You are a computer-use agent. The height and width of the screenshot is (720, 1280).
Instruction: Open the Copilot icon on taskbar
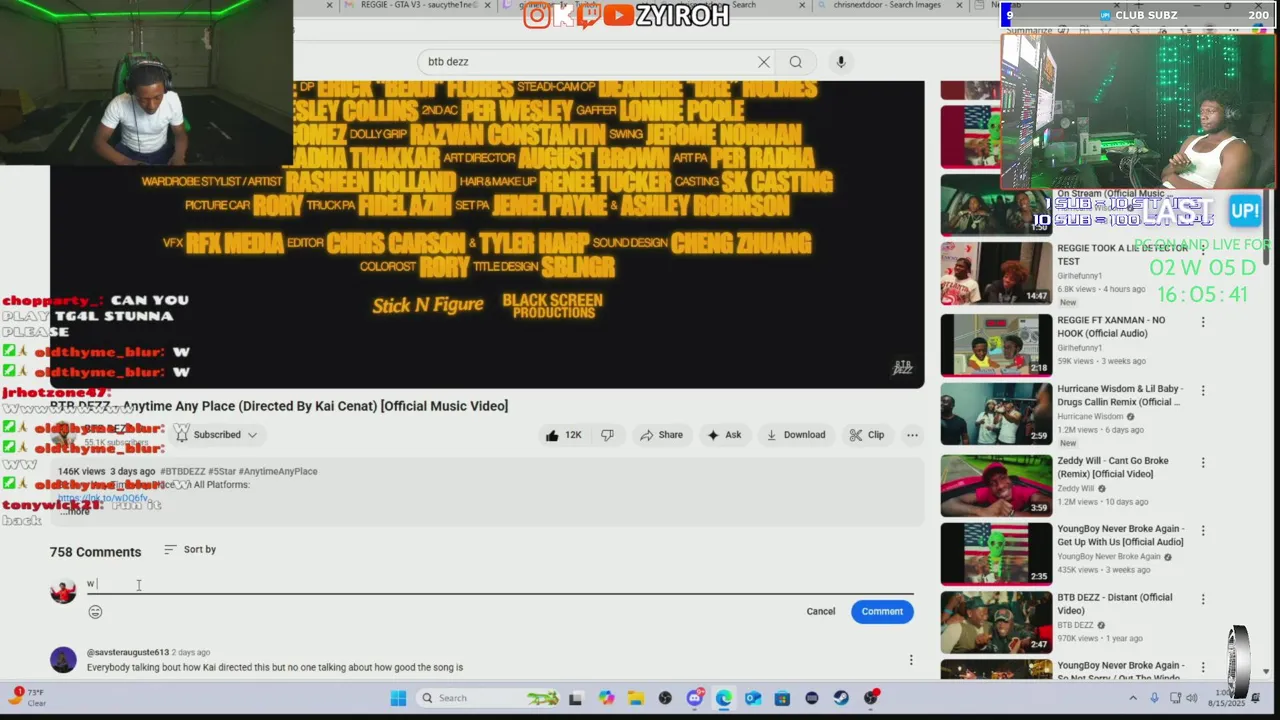click(x=606, y=698)
